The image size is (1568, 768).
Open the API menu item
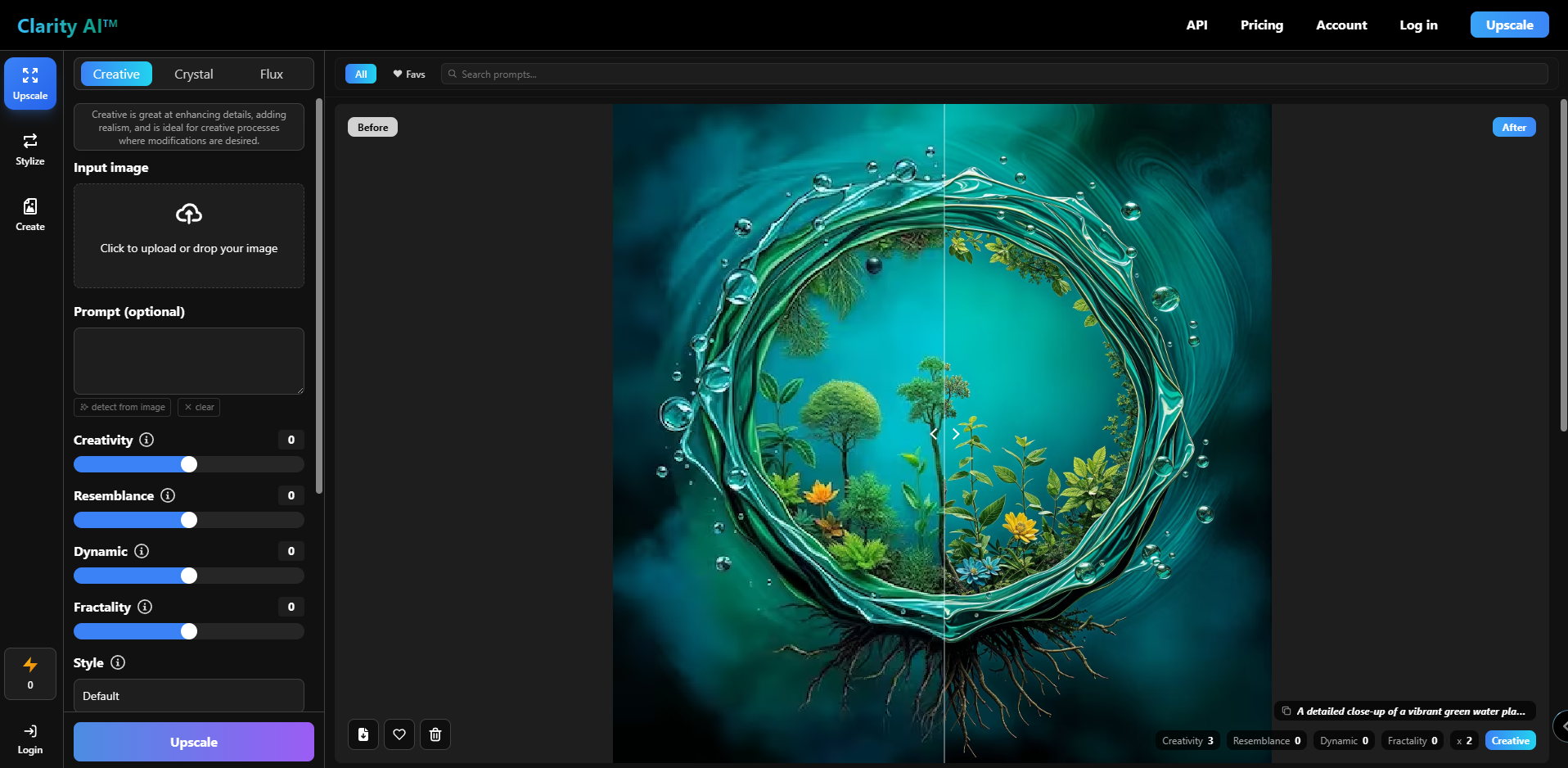pyautogui.click(x=1196, y=25)
